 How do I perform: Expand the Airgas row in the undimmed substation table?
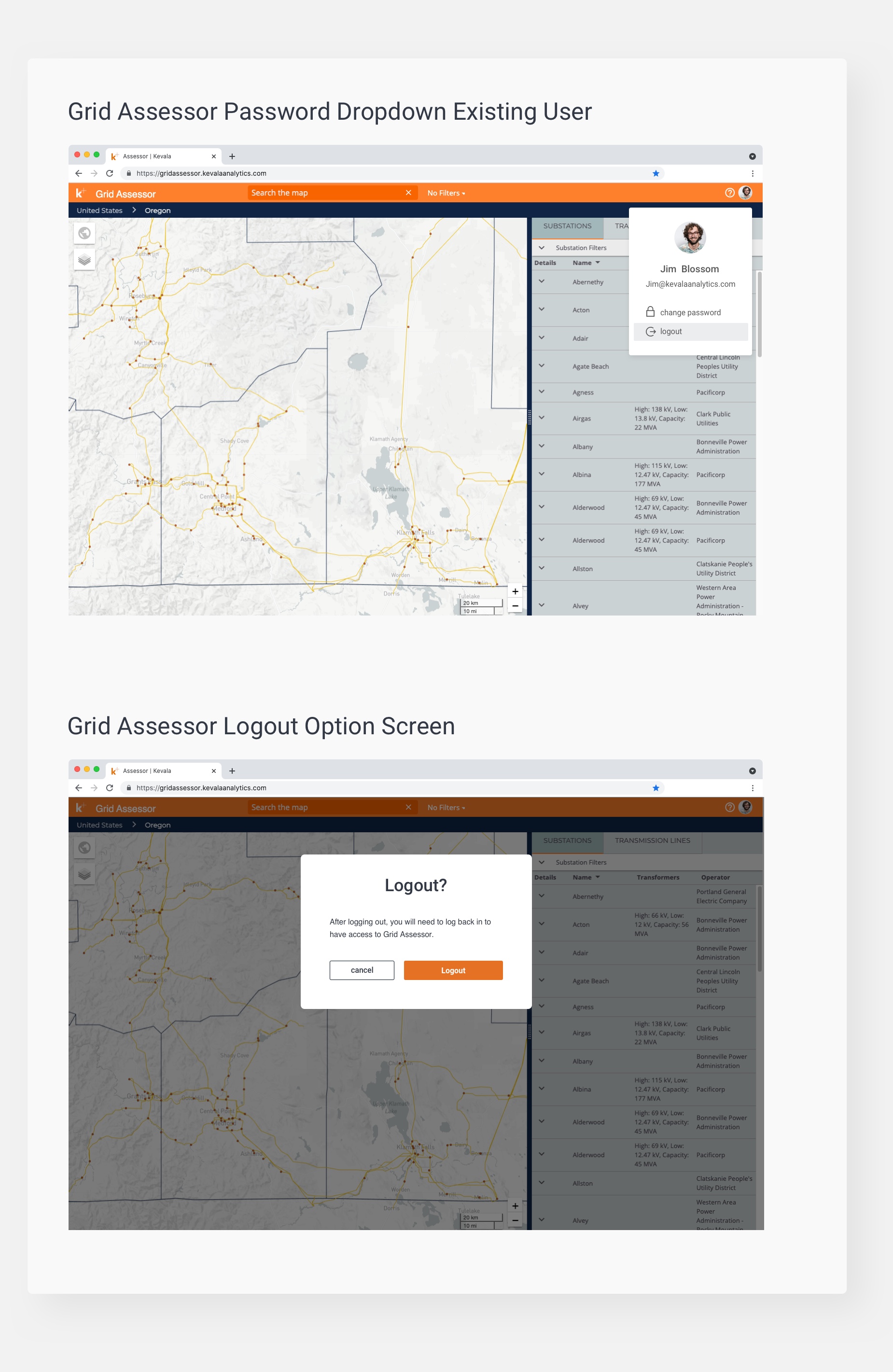click(x=541, y=418)
